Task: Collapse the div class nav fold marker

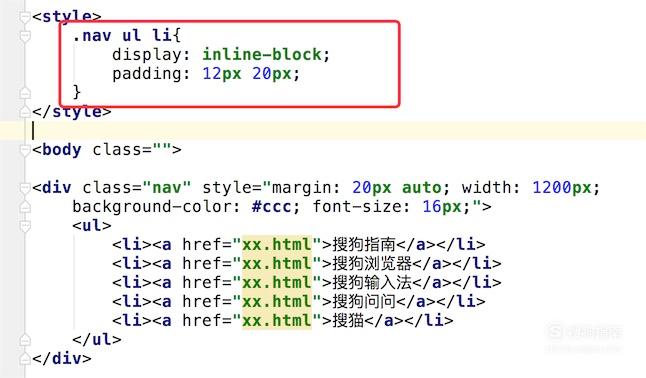Action: coord(25,188)
